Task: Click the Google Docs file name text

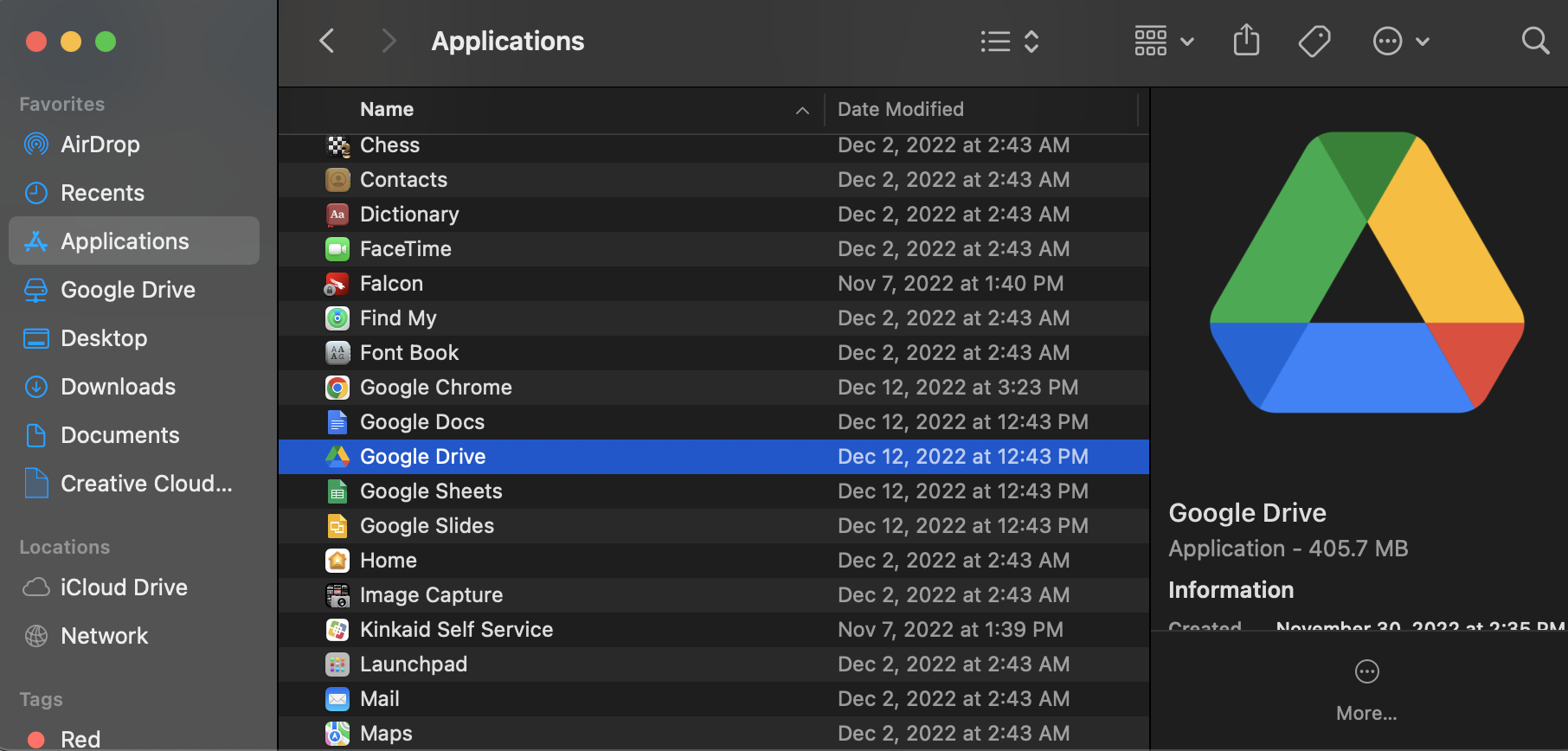Action: click(x=422, y=422)
